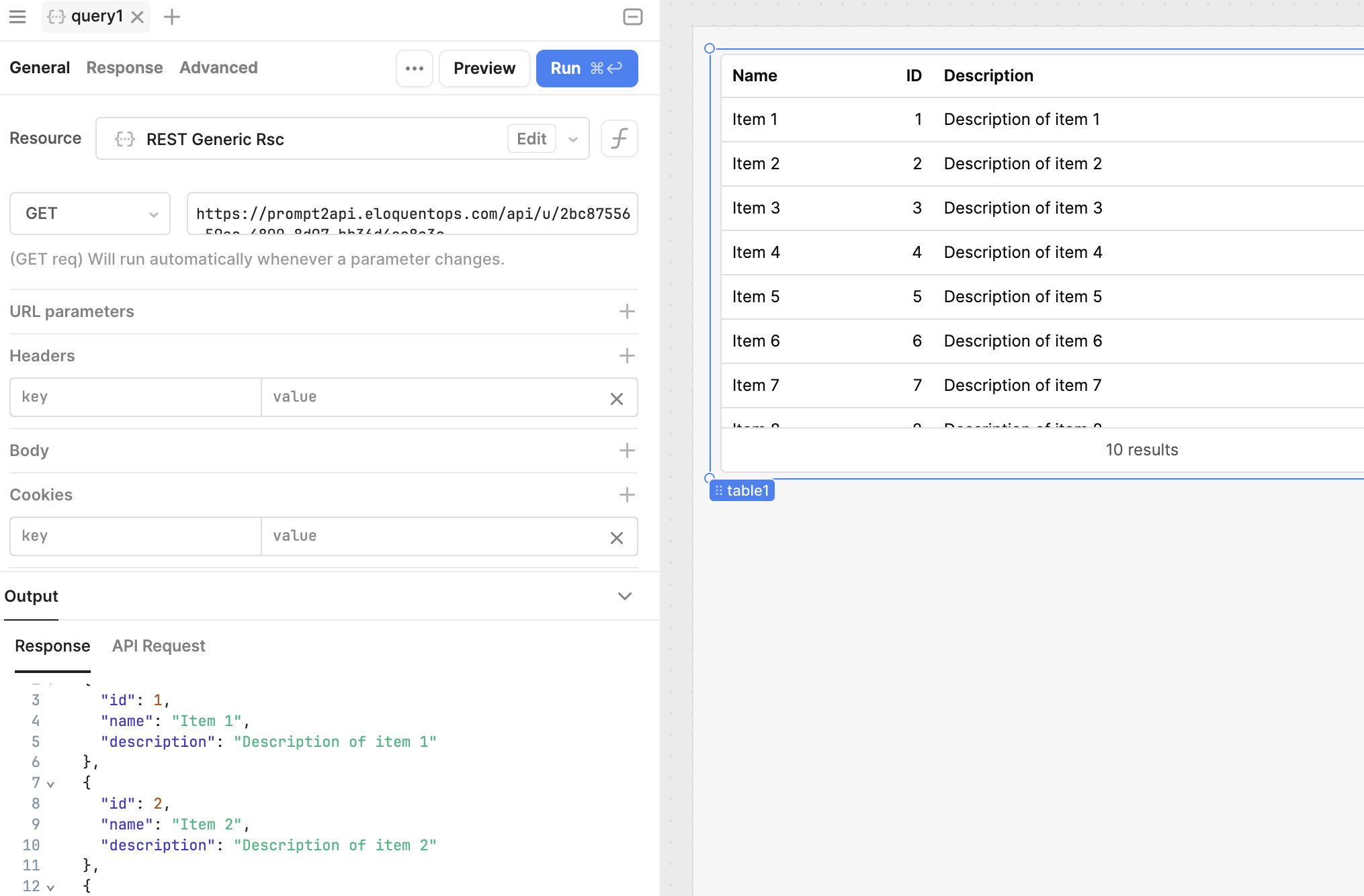This screenshot has width=1364, height=896.
Task: Add a new header row
Action: (626, 356)
